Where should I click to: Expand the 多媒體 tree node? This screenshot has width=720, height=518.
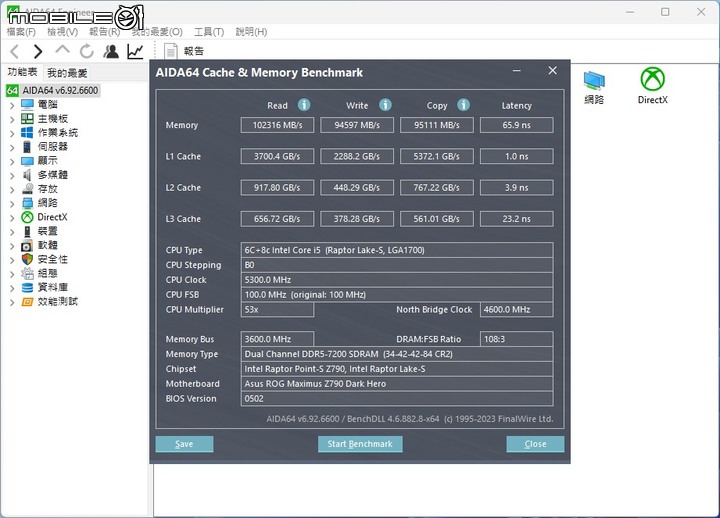click(x=12, y=175)
